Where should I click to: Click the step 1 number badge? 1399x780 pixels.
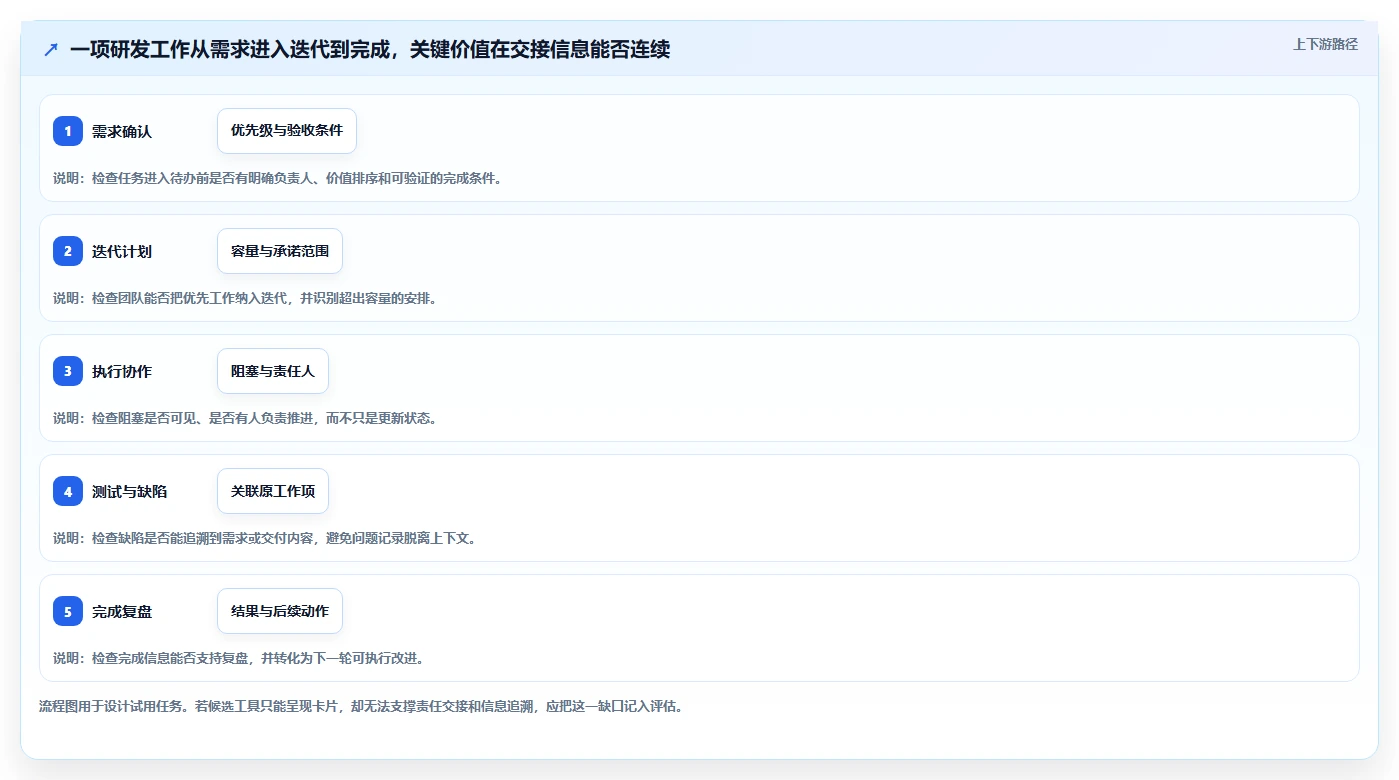[68, 131]
